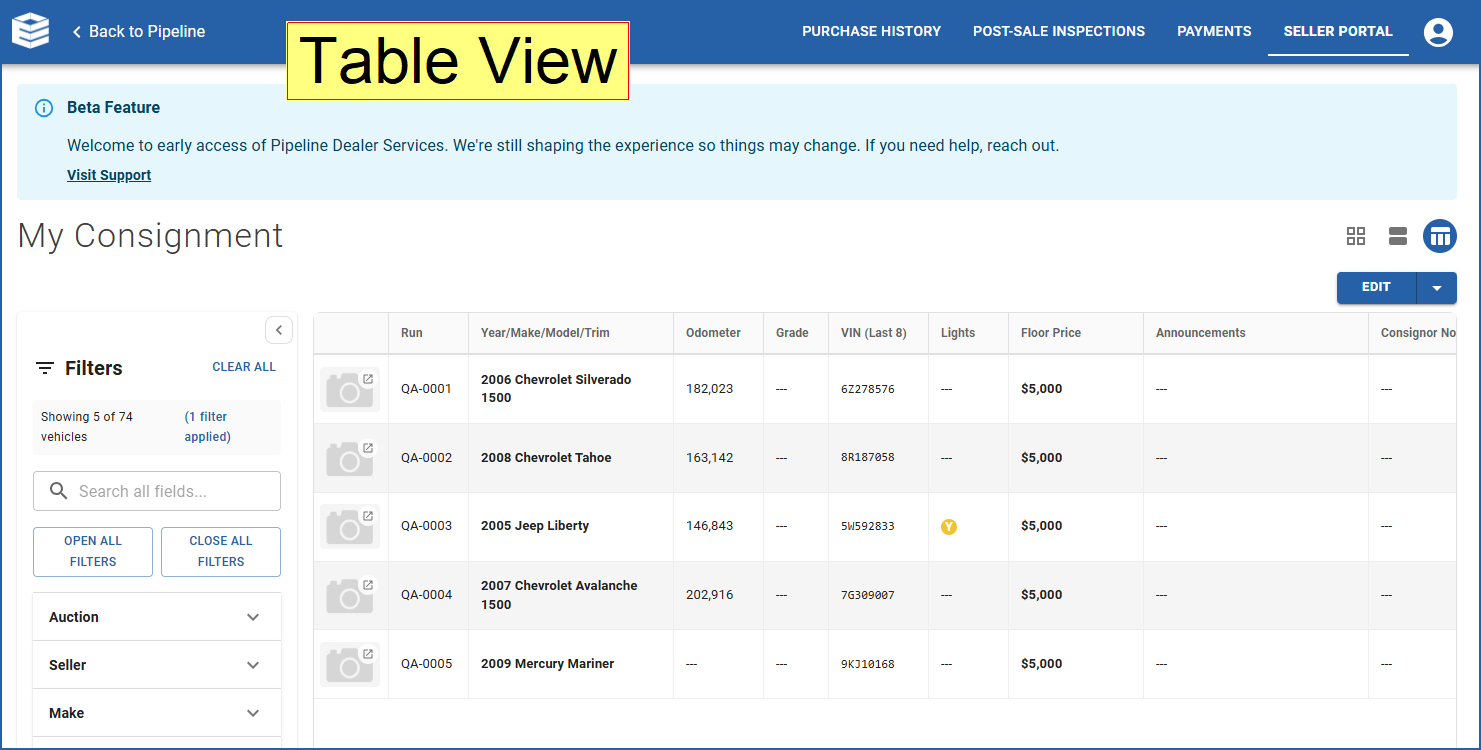Click odometer value 182,023

click(x=710, y=389)
